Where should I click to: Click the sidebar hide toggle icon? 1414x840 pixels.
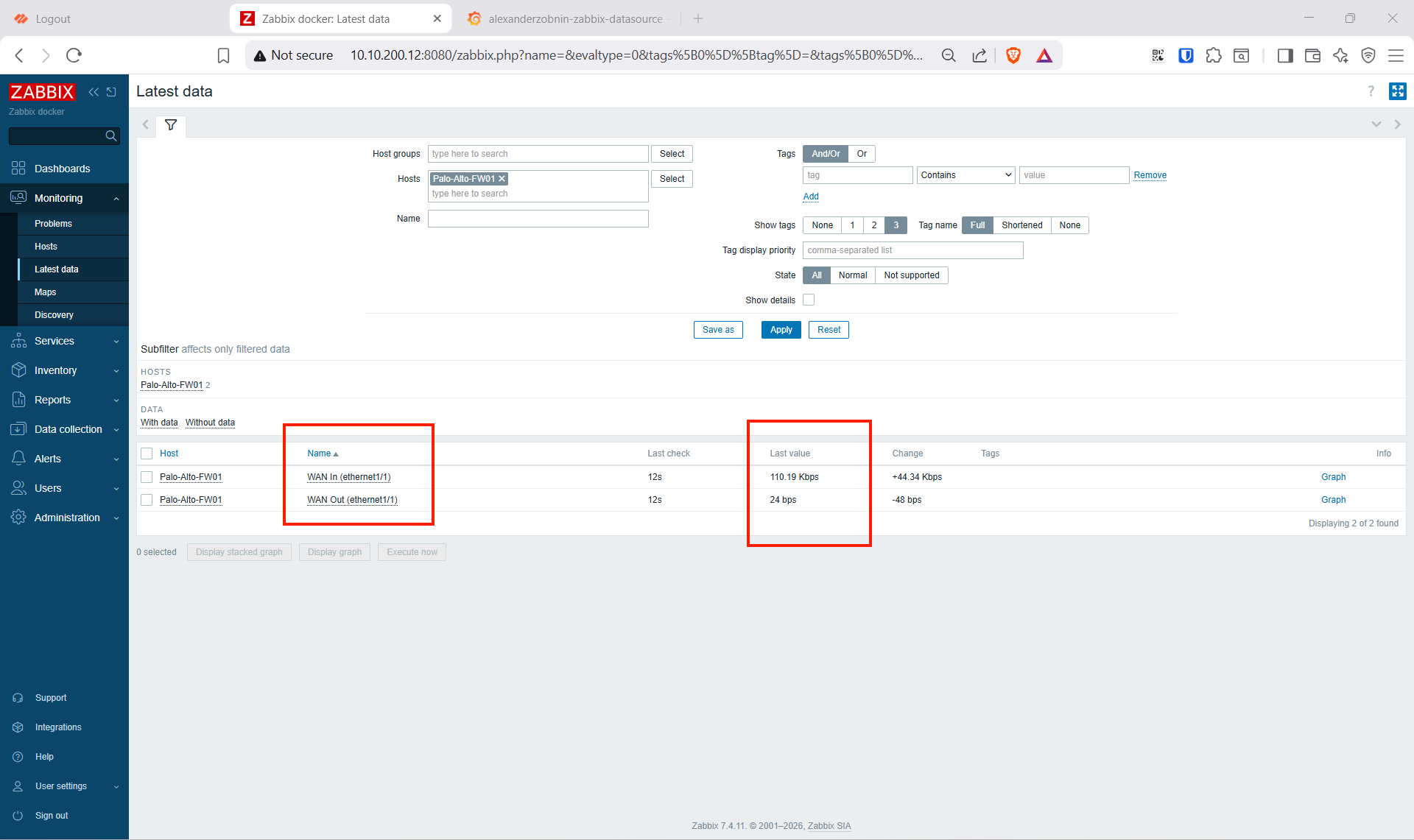click(111, 92)
